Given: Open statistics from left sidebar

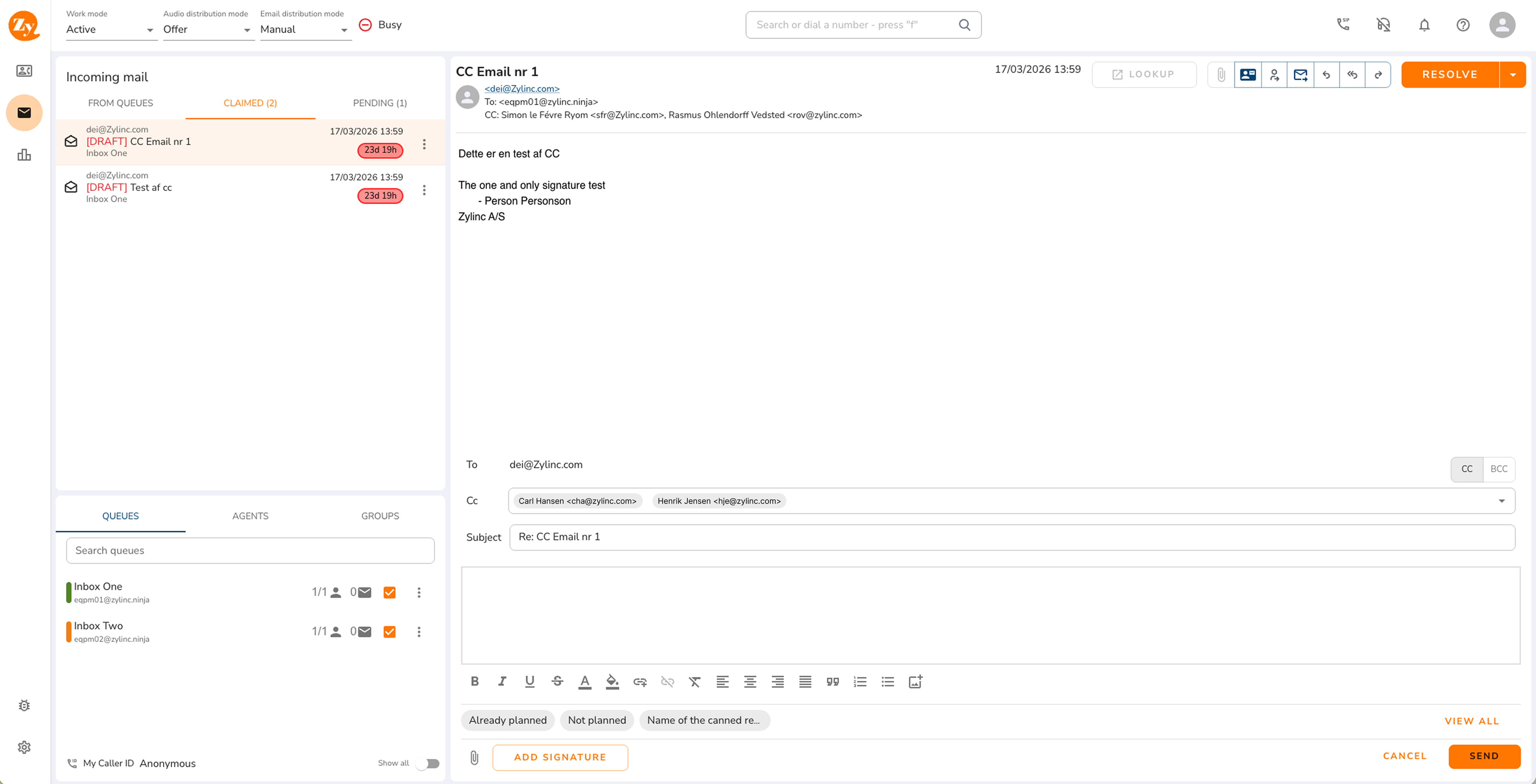Looking at the screenshot, I should [24, 155].
